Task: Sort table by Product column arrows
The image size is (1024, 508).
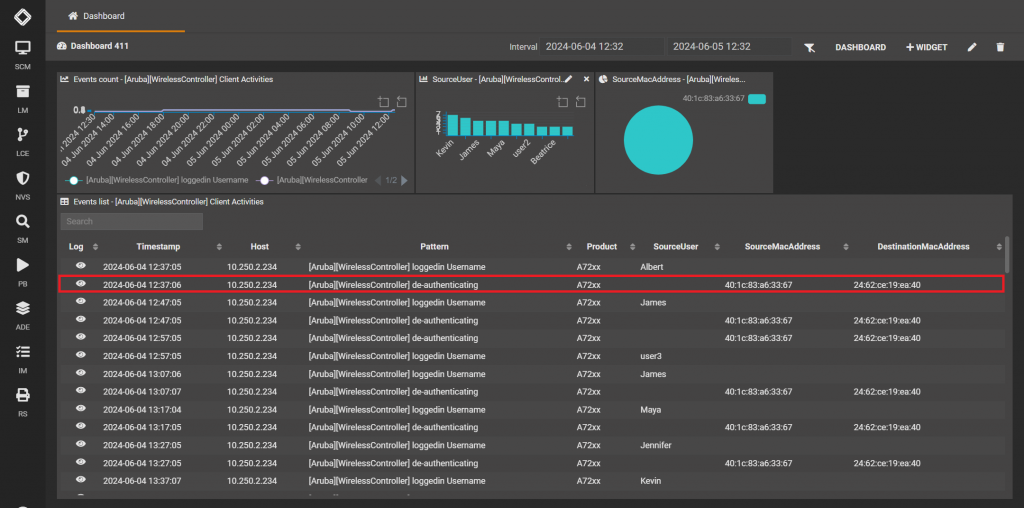Action: [x=632, y=247]
